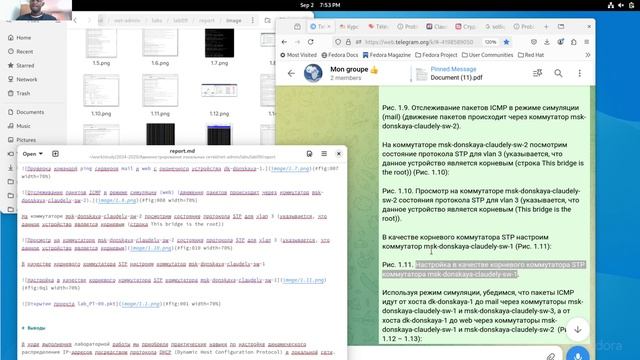Open volume icon in top bar
The image size is (640, 360).
621,5
